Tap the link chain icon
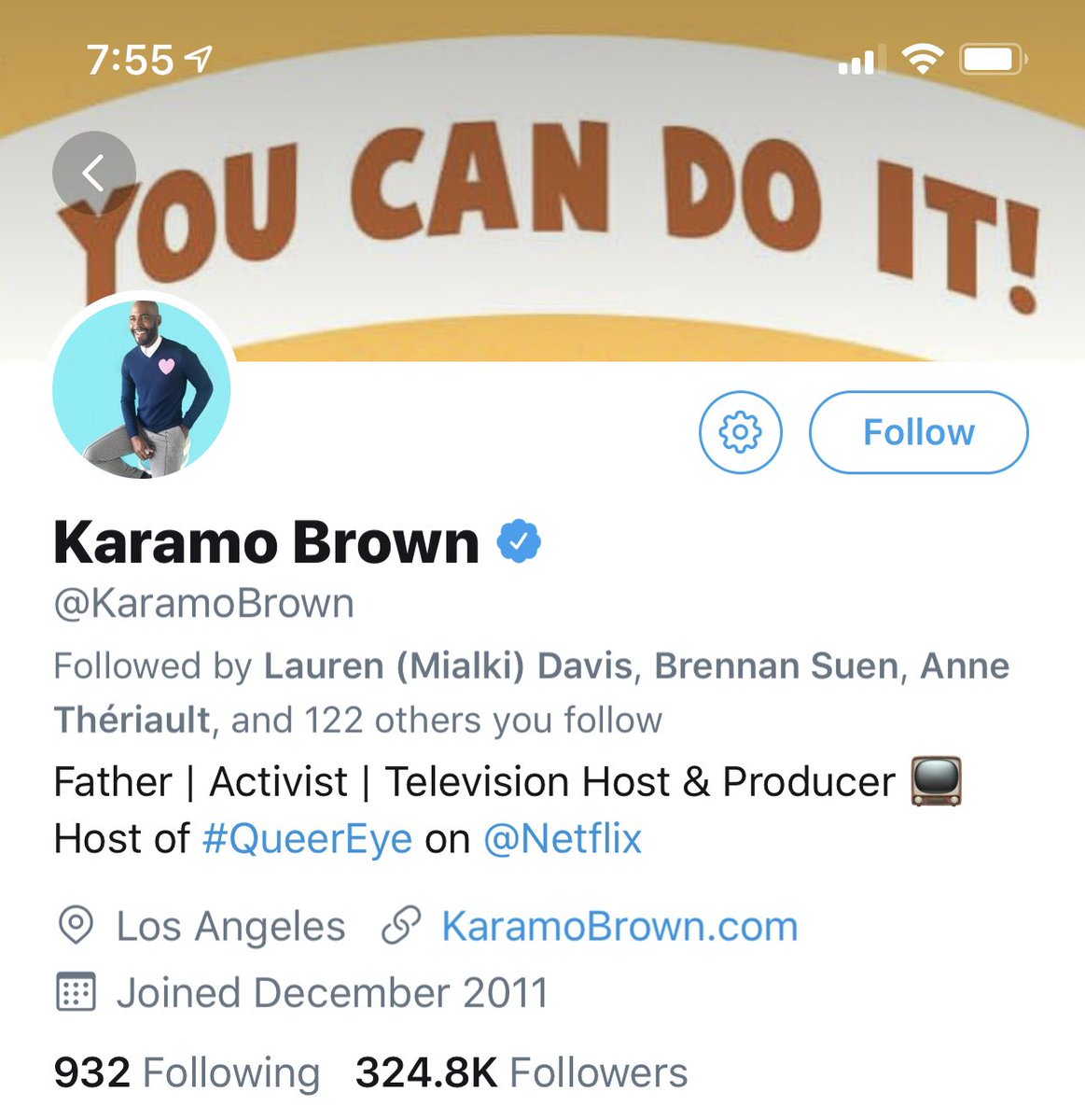Viewport: 1085px width, 1120px height. [402, 926]
